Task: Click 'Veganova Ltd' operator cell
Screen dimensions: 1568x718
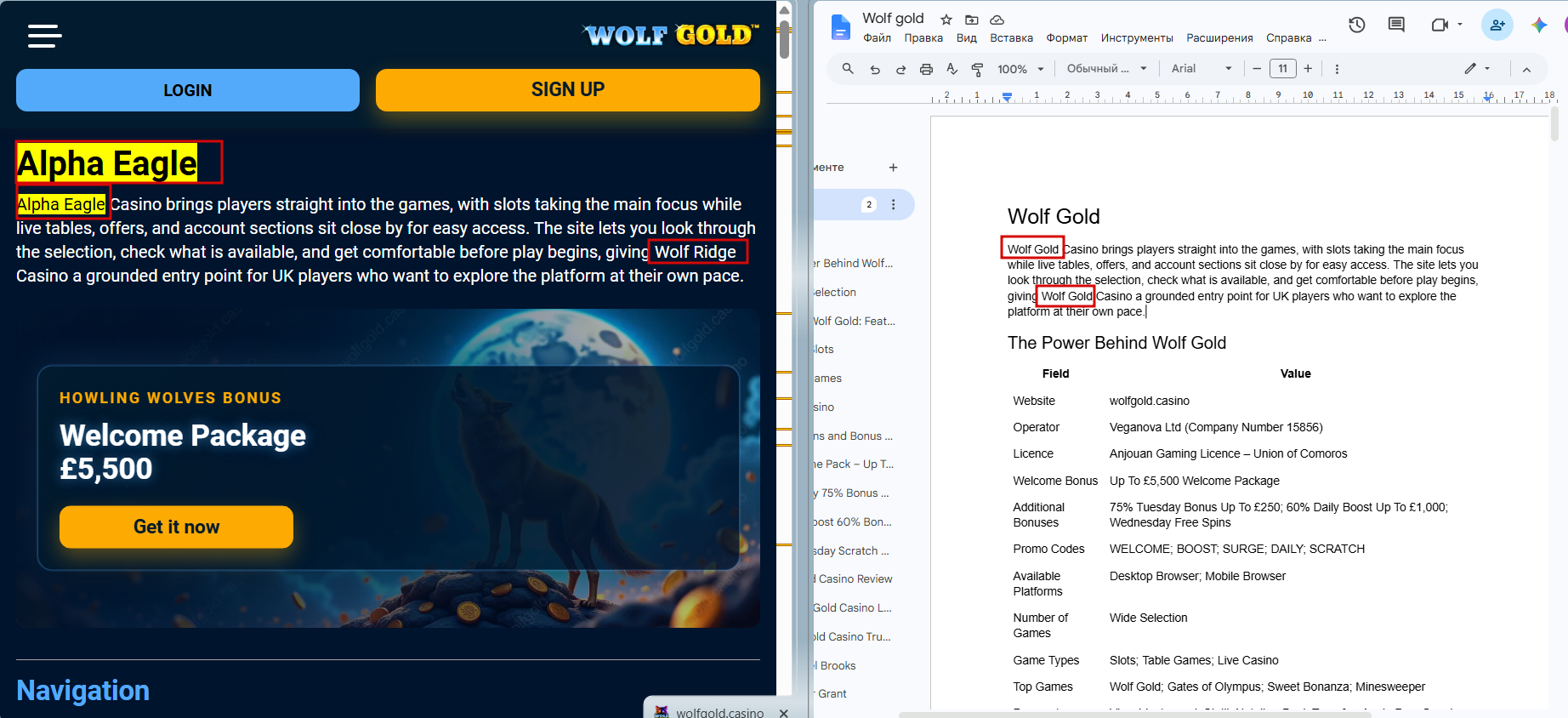Action: (1216, 428)
